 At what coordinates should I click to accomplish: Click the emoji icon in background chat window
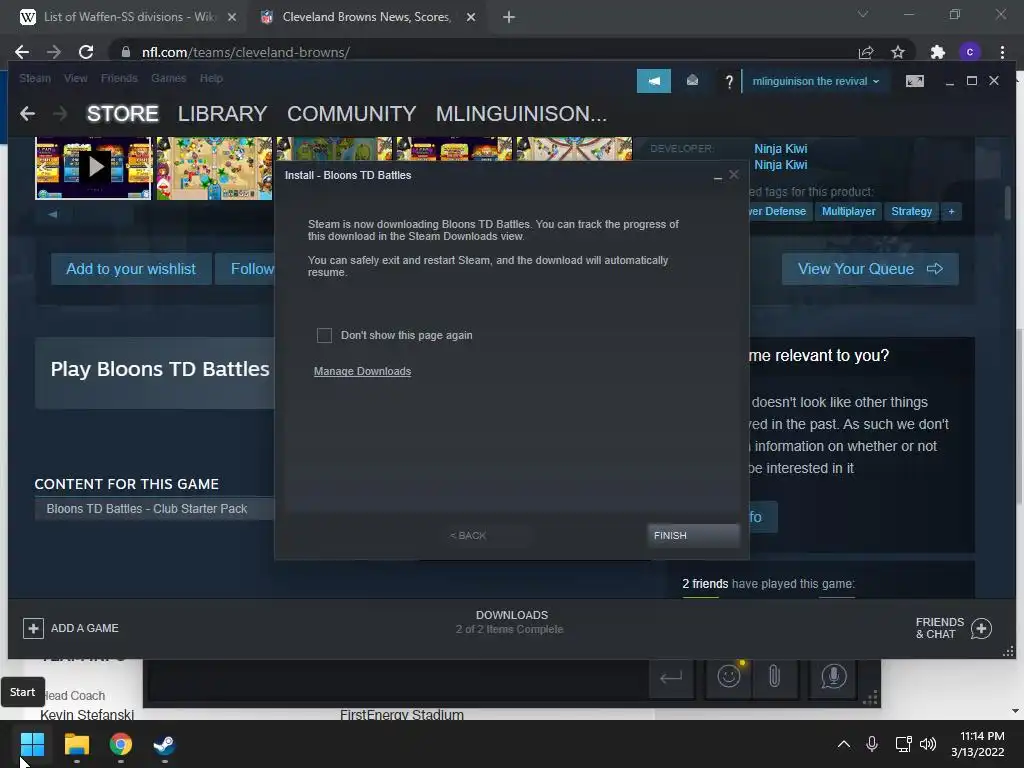point(729,676)
